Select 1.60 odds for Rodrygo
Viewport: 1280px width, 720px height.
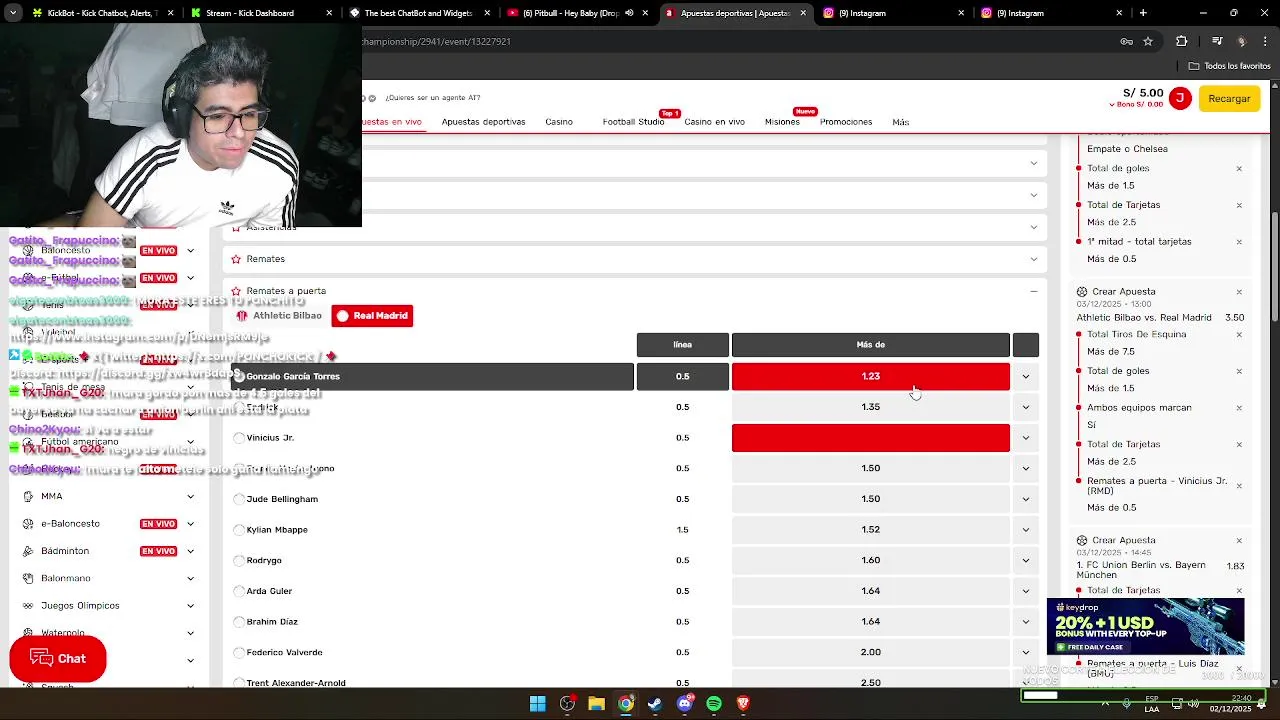[870, 560]
